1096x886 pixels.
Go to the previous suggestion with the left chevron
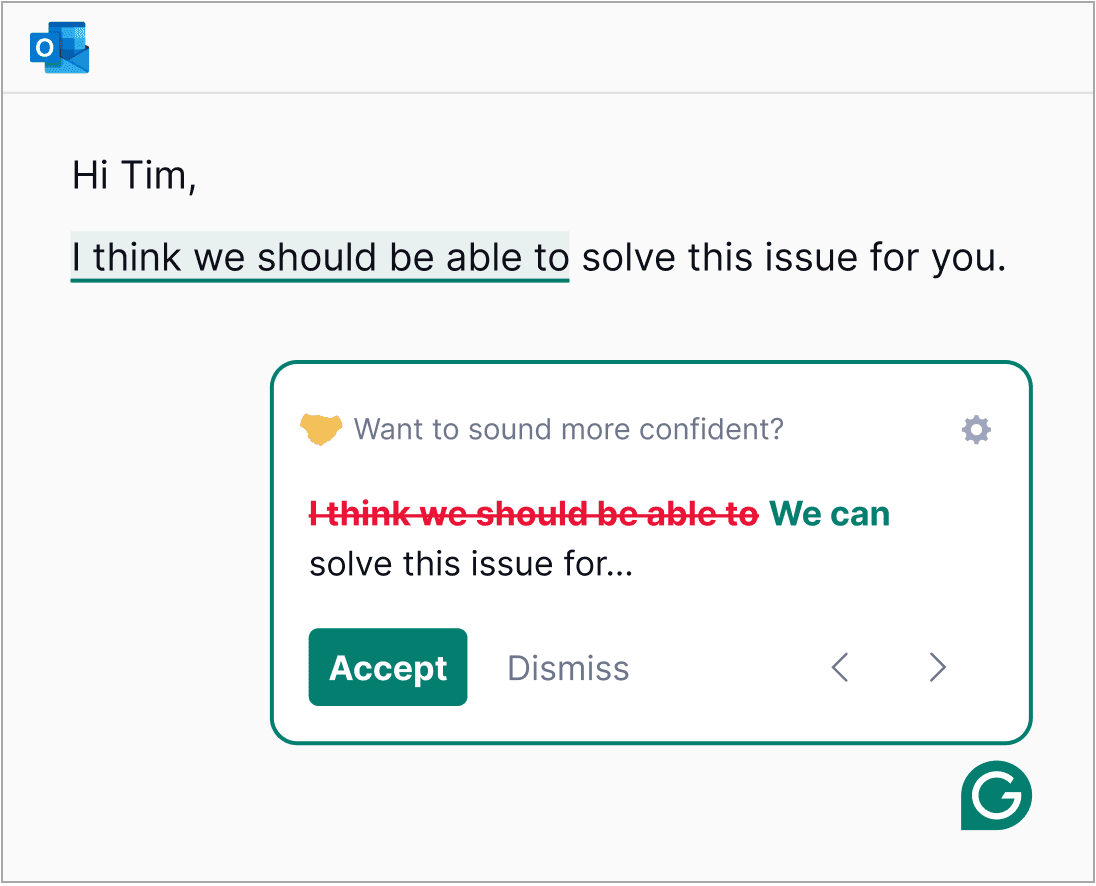coord(840,667)
